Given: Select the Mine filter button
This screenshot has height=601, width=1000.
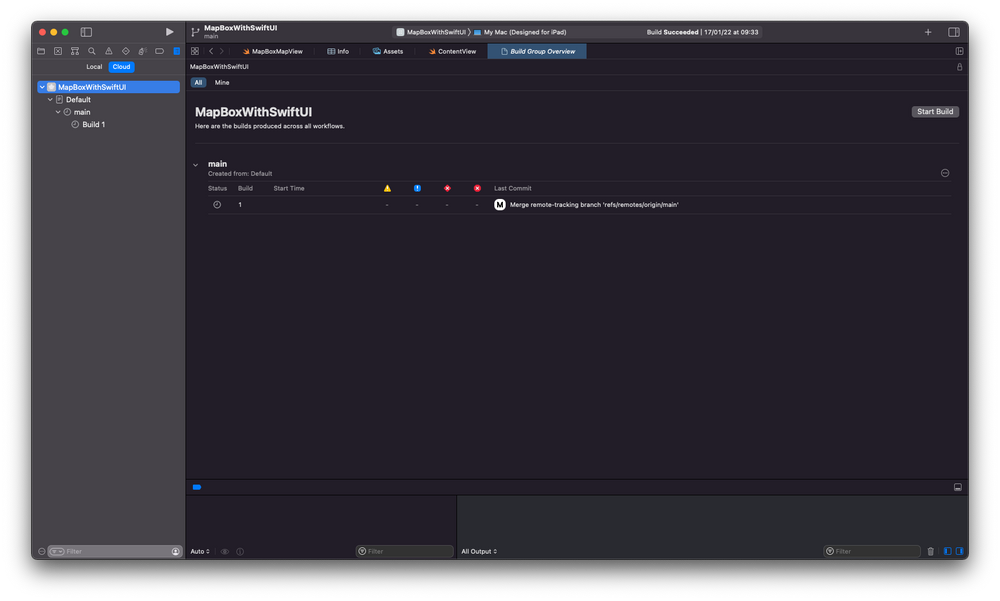Looking at the screenshot, I should pos(221,82).
